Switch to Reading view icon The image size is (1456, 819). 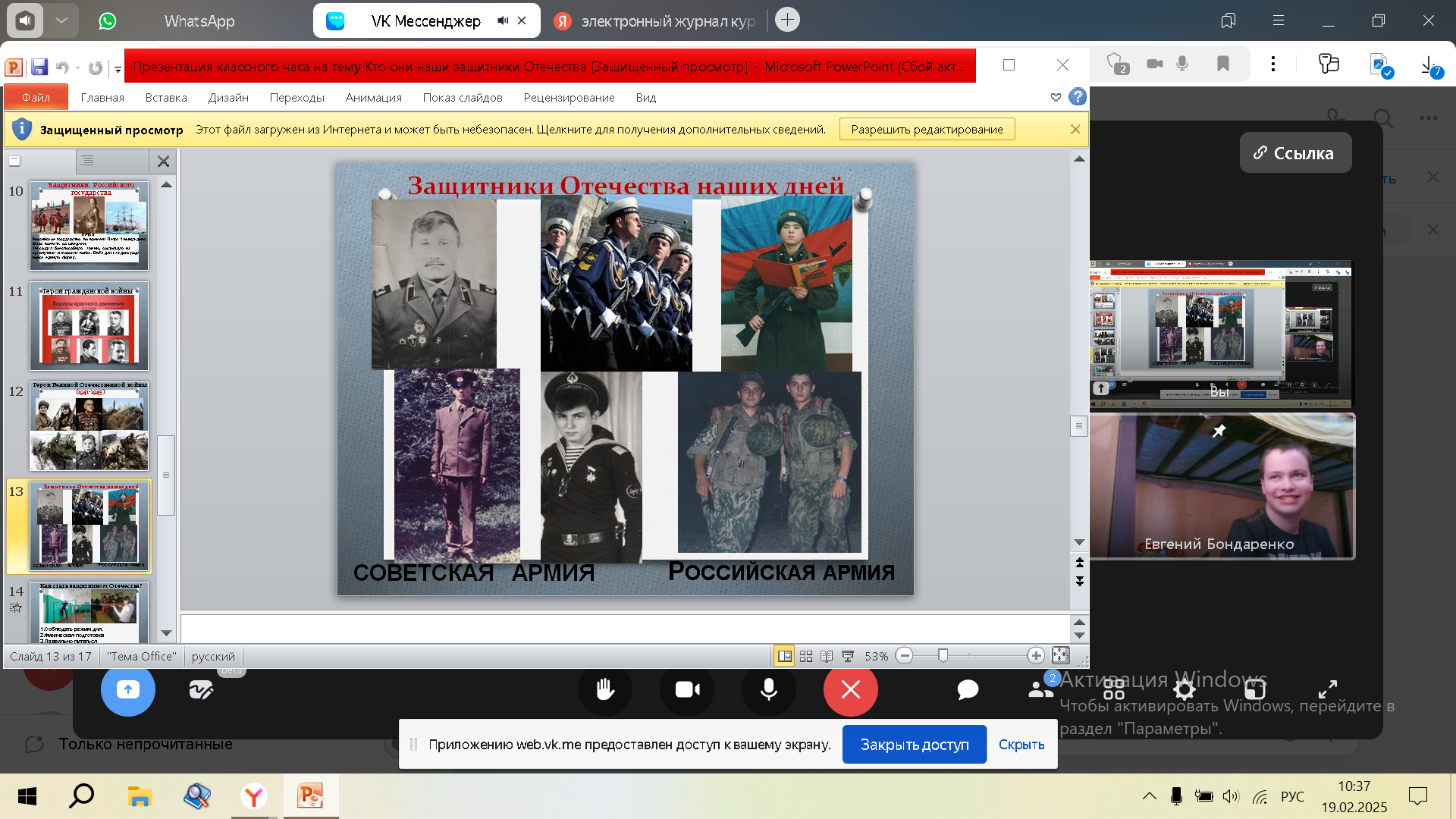coord(827,656)
